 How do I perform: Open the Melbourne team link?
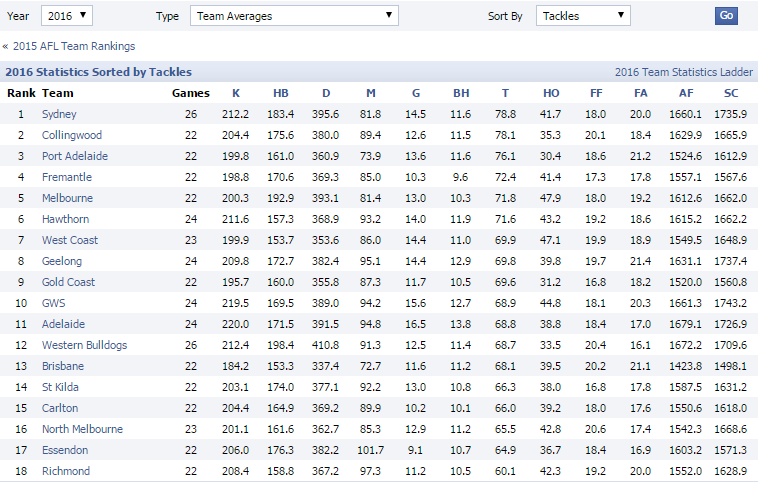point(67,198)
